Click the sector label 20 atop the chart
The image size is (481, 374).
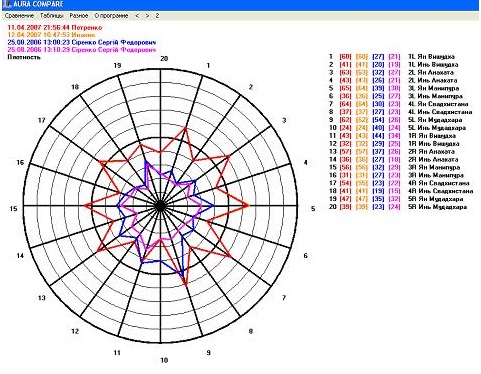click(164, 59)
